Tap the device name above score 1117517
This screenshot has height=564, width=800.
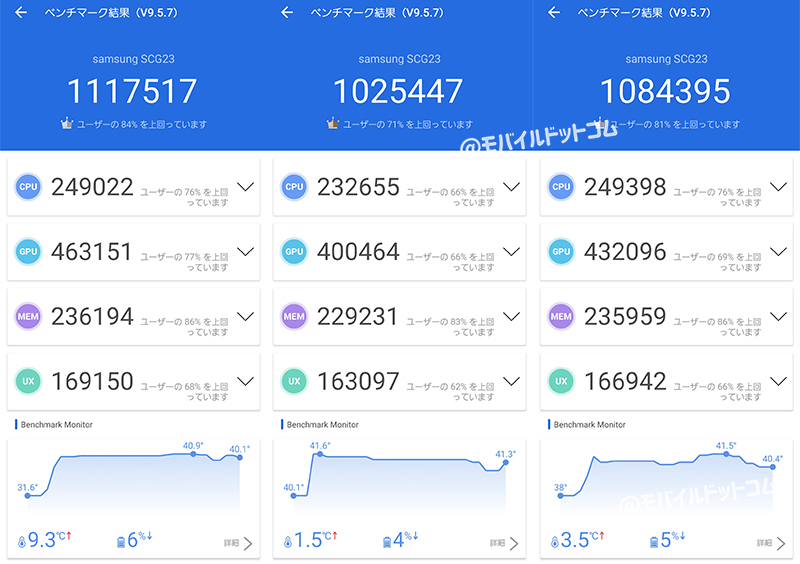tap(133, 59)
